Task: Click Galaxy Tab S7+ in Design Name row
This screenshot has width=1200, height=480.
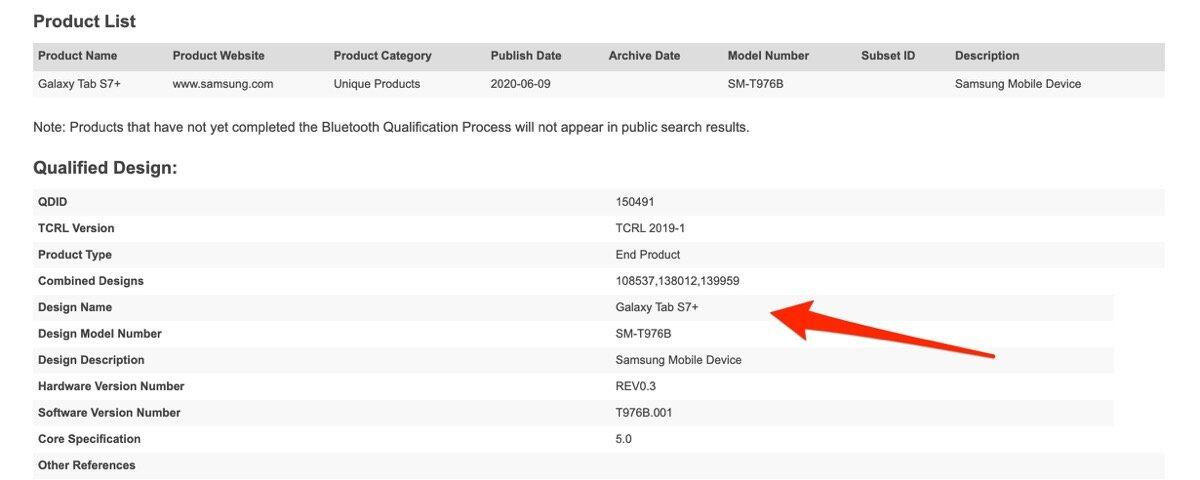Action: click(x=657, y=307)
